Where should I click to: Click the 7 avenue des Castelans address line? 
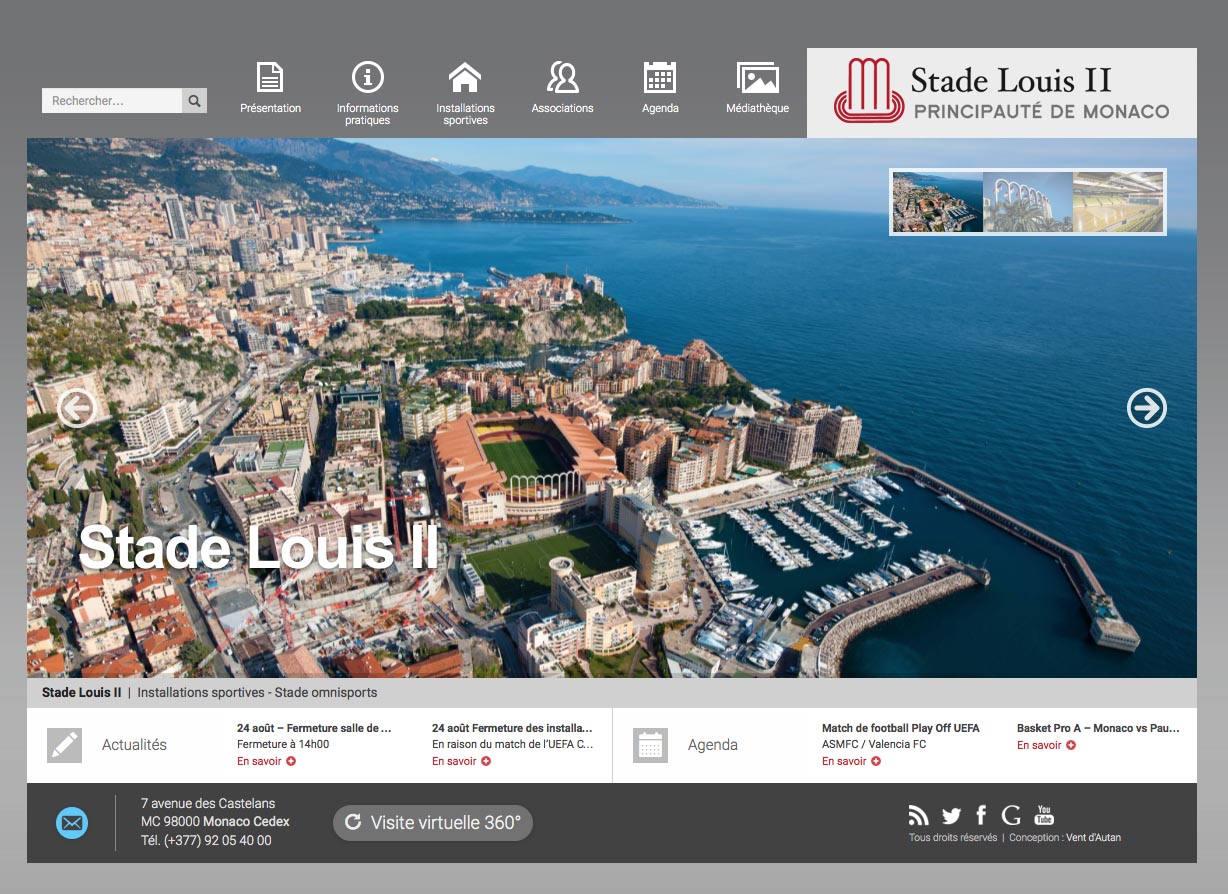(208, 803)
